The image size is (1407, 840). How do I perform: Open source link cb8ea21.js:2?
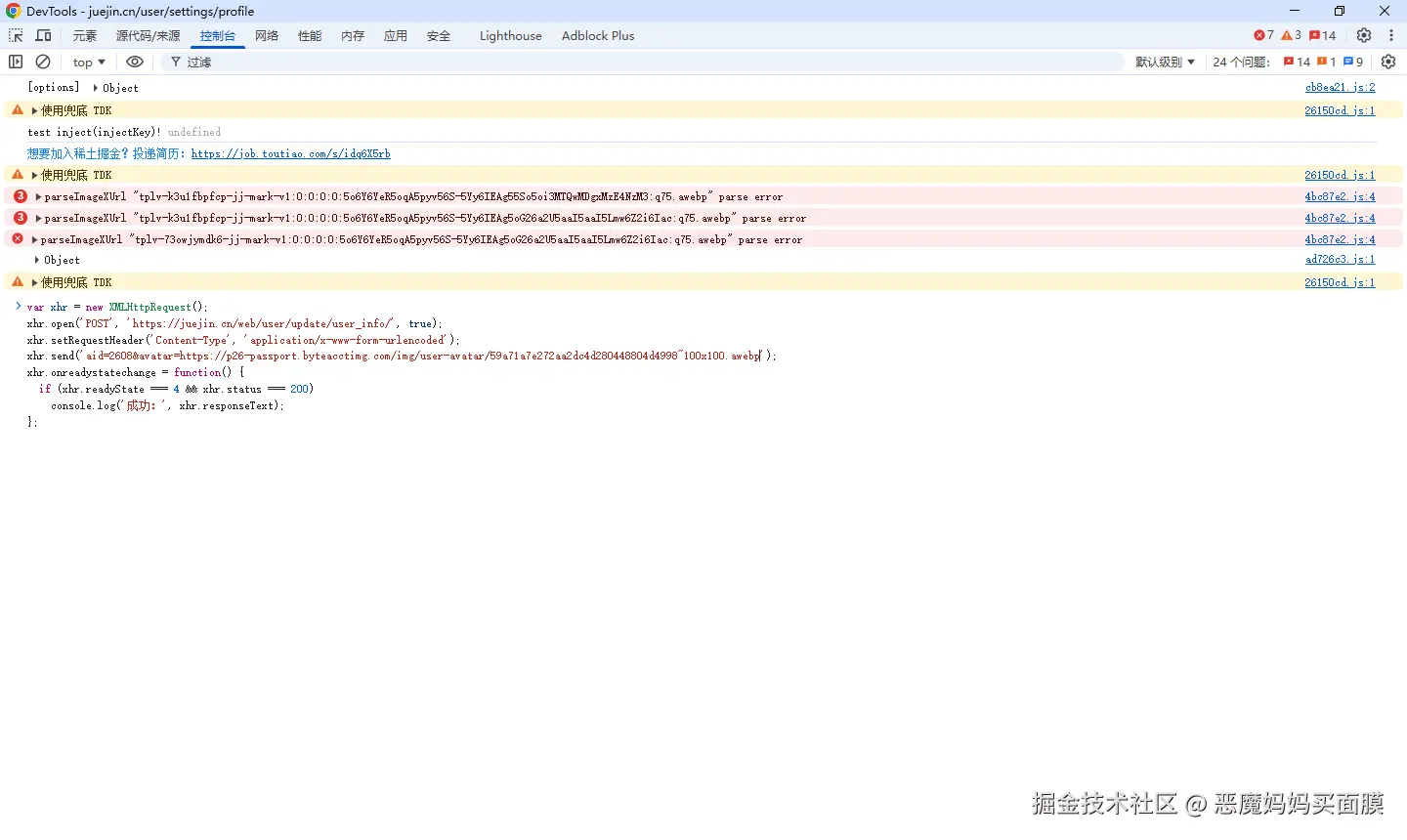coord(1340,88)
